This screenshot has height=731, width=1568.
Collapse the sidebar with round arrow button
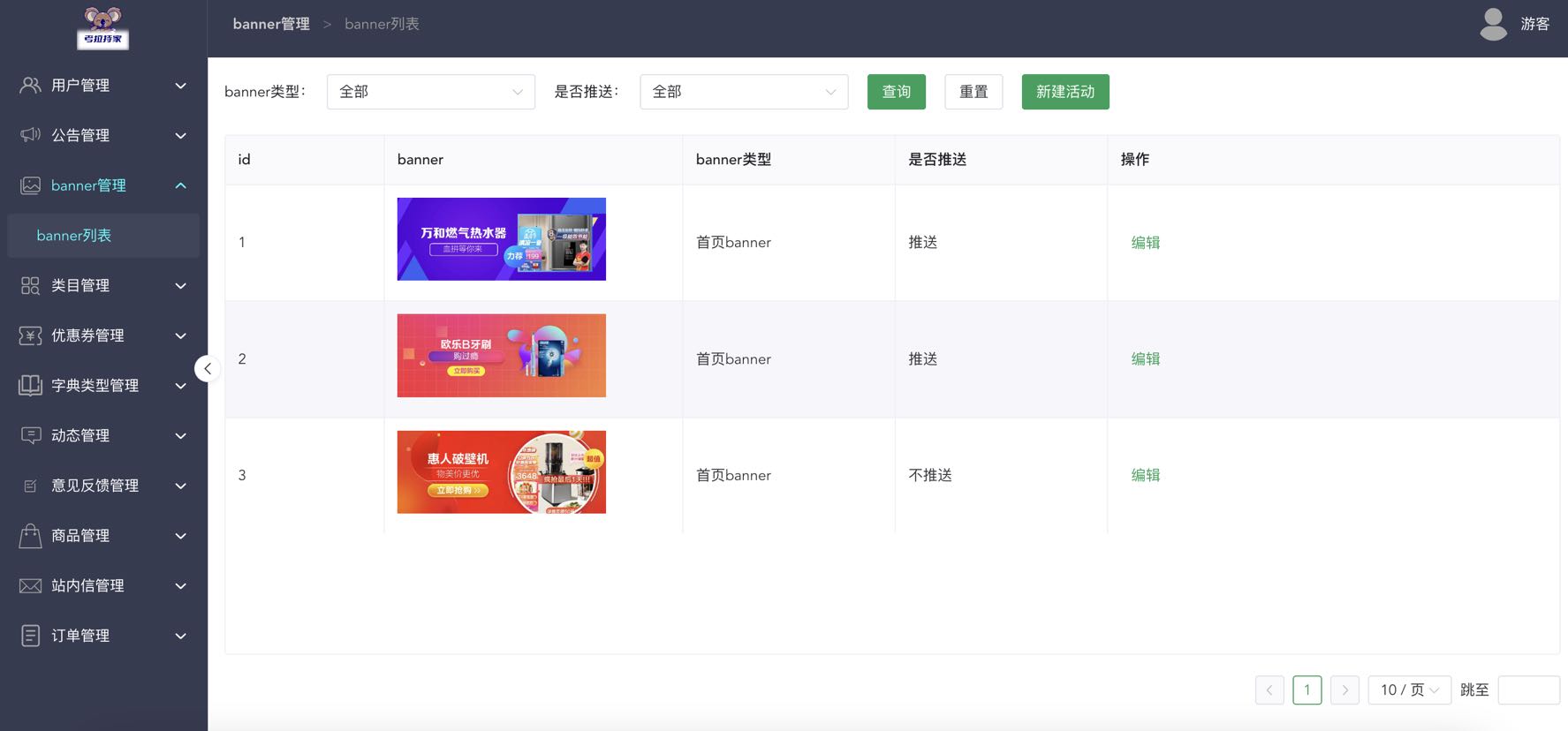pos(207,368)
